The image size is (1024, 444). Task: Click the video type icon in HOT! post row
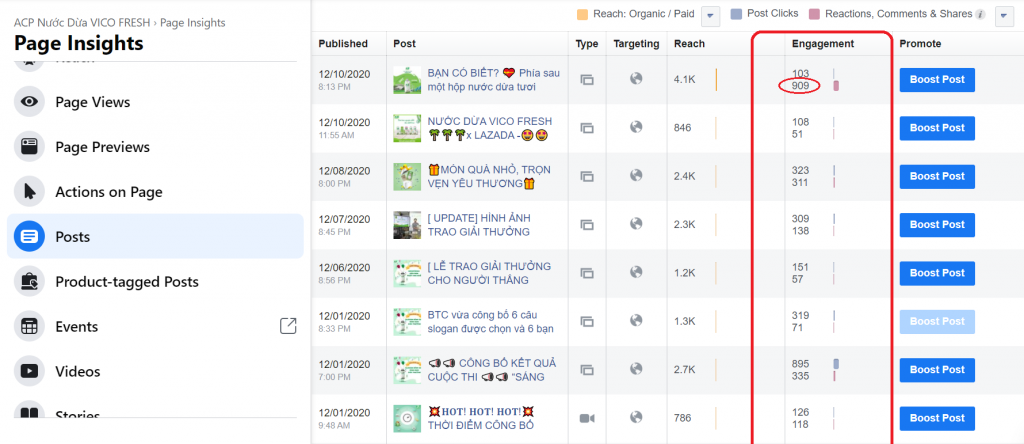tap(587, 418)
